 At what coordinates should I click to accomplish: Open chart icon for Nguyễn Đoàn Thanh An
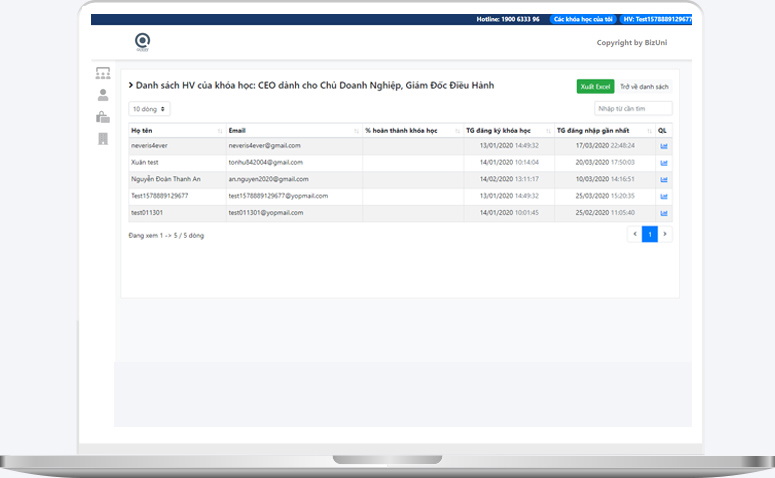[663, 179]
